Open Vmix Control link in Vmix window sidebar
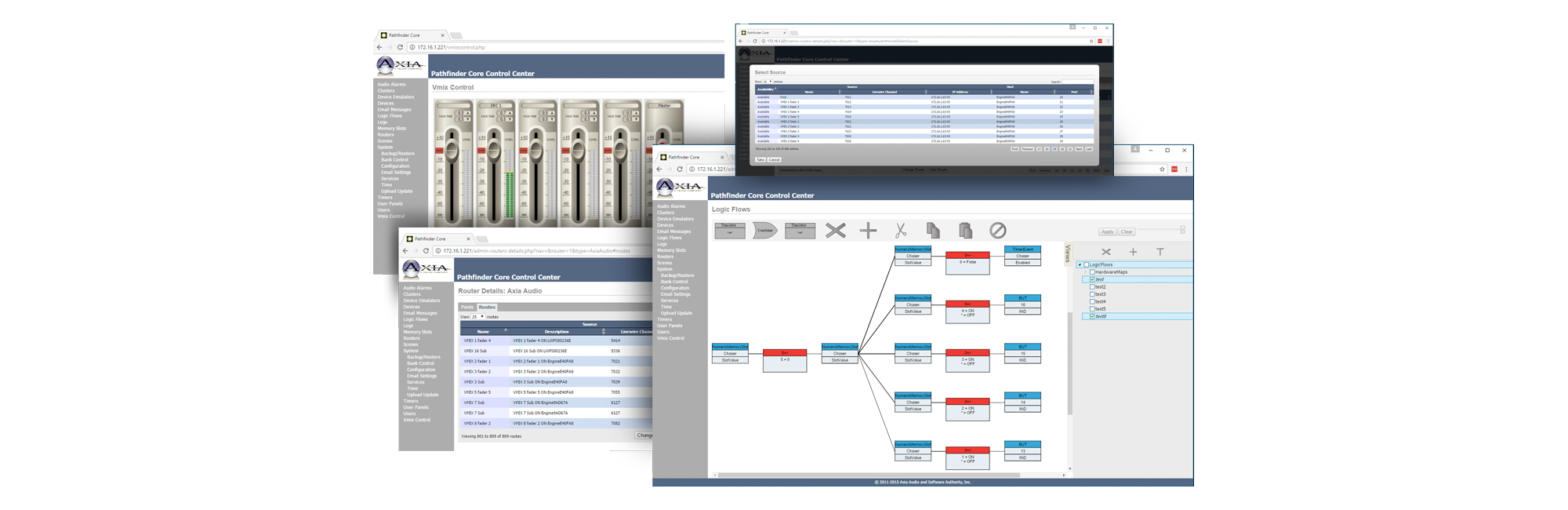1568x510 pixels. 390,217
